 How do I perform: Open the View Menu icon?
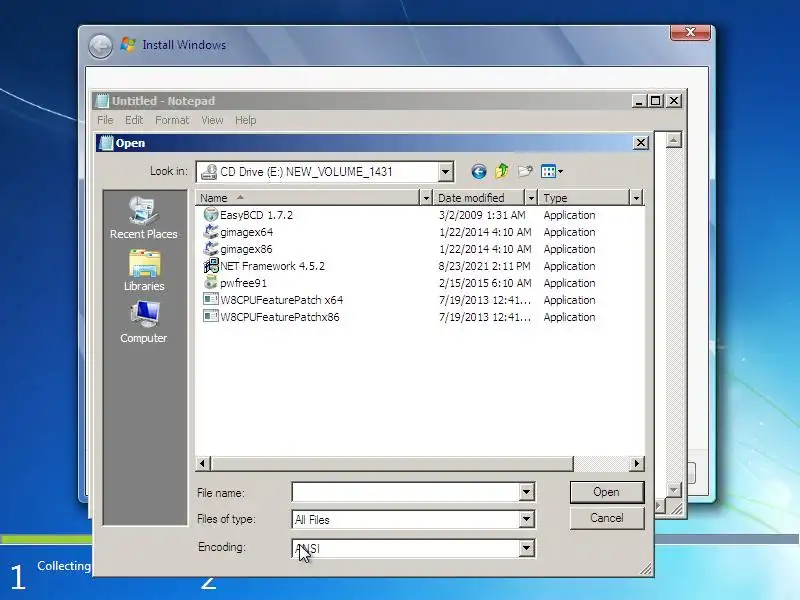click(552, 171)
